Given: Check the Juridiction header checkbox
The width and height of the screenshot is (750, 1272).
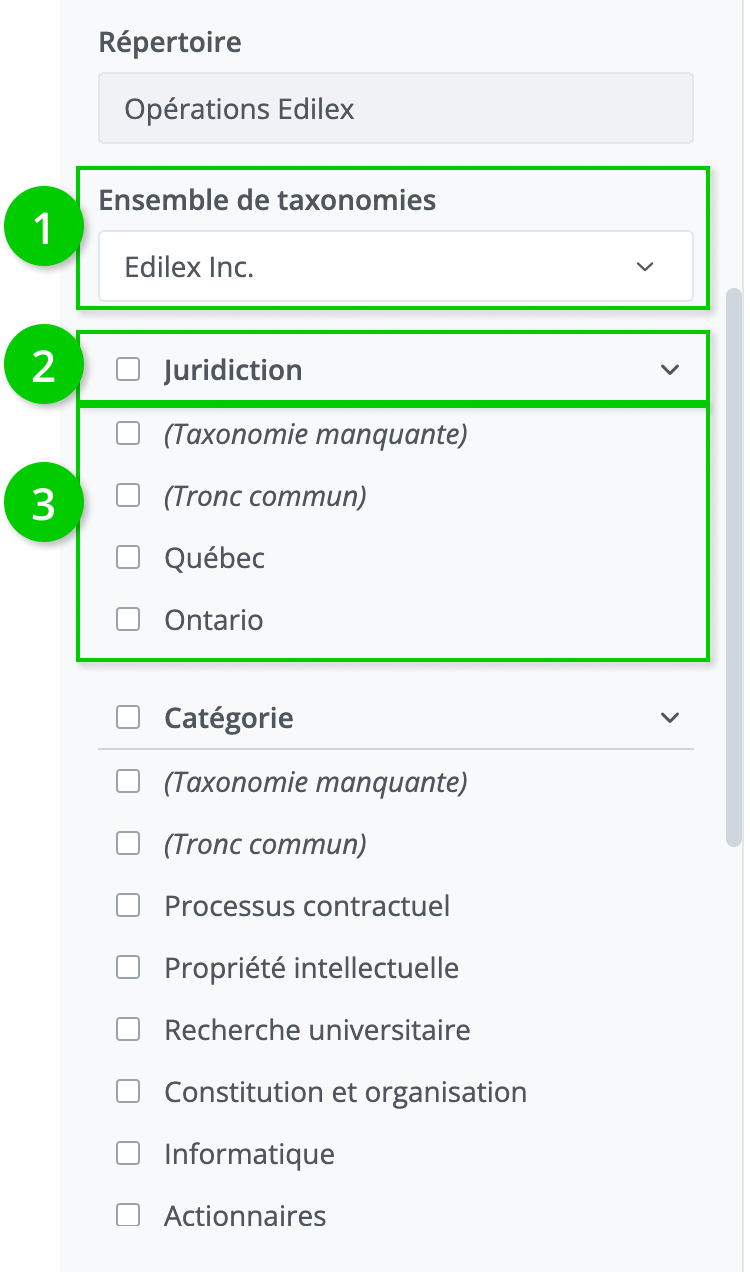Looking at the screenshot, I should tap(128, 370).
